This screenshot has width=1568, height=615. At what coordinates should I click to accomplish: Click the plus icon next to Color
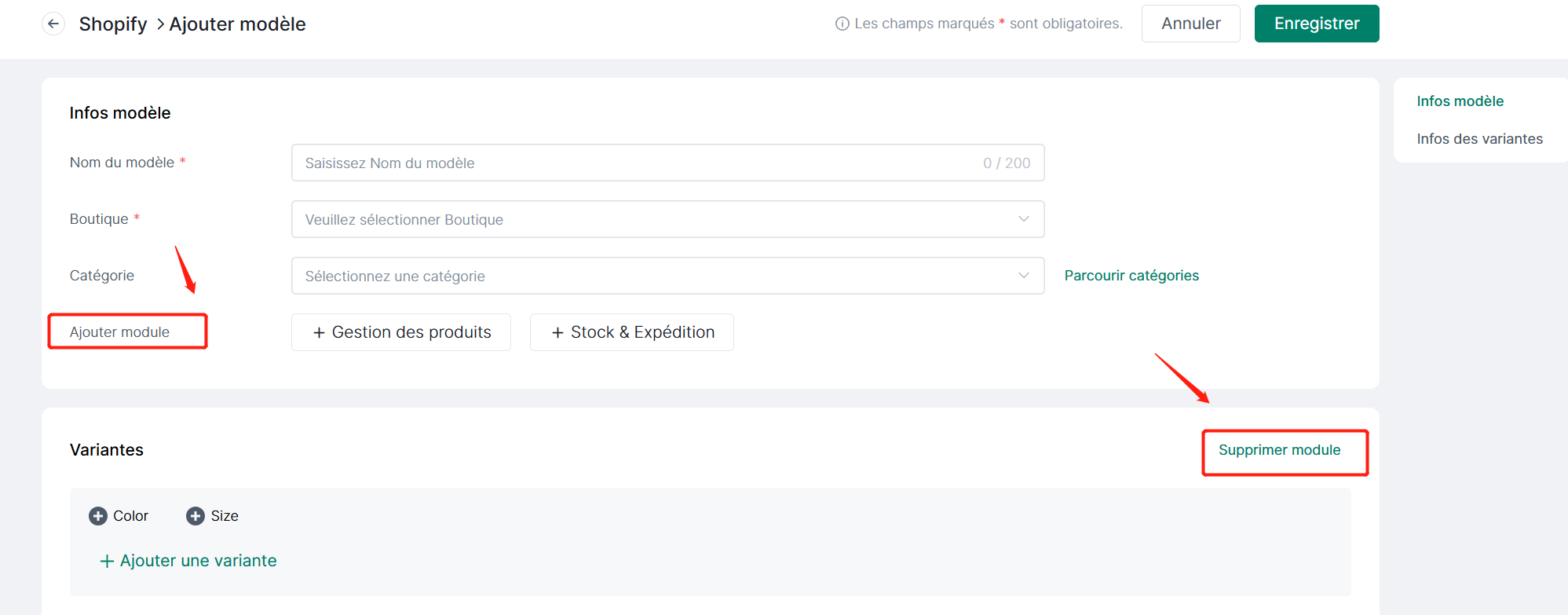98,516
